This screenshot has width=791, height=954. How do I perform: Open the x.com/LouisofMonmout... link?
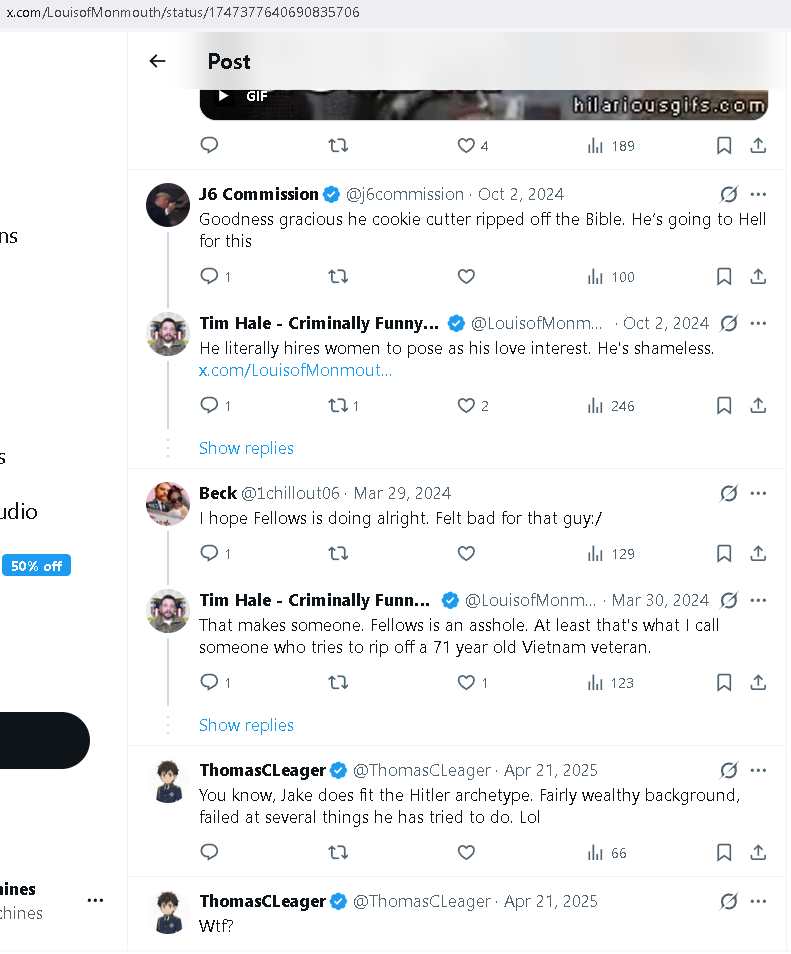pos(295,370)
